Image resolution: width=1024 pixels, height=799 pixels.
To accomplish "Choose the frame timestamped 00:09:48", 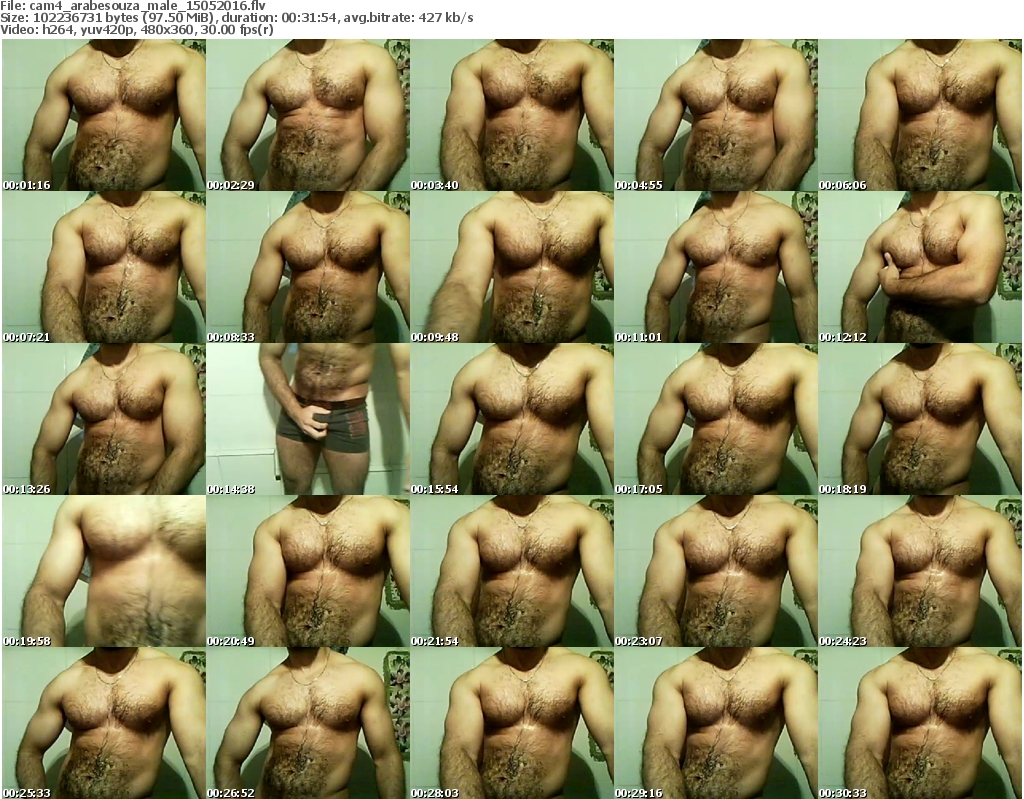I will pos(512,267).
